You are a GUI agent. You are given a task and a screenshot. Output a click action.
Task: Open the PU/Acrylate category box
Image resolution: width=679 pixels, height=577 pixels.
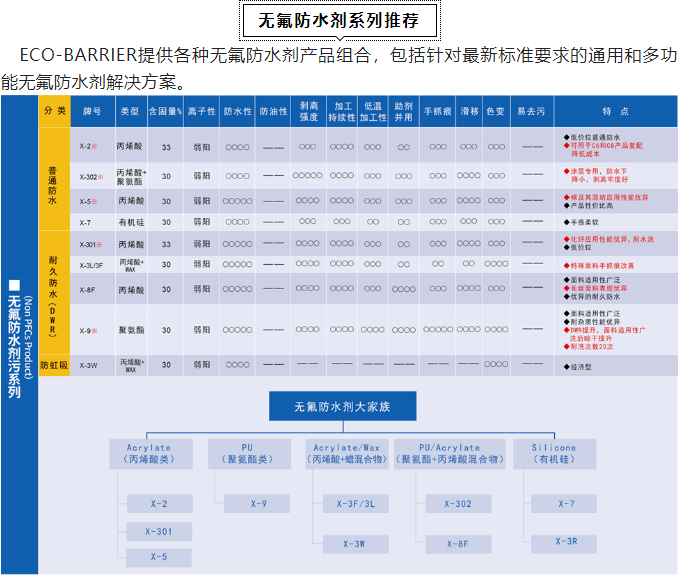coord(449,455)
